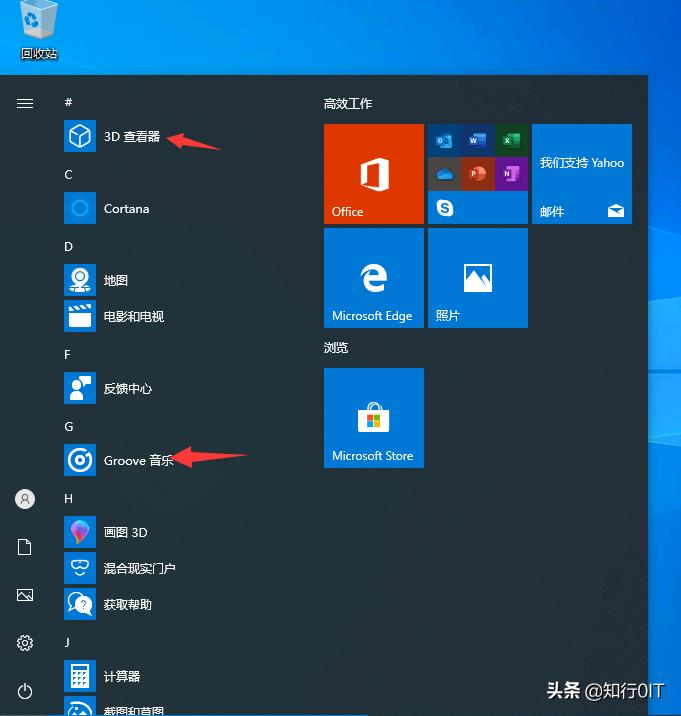Viewport: 681px width, 716px height.
Task: Select the 反馈中心 label text
Action: pos(128,389)
